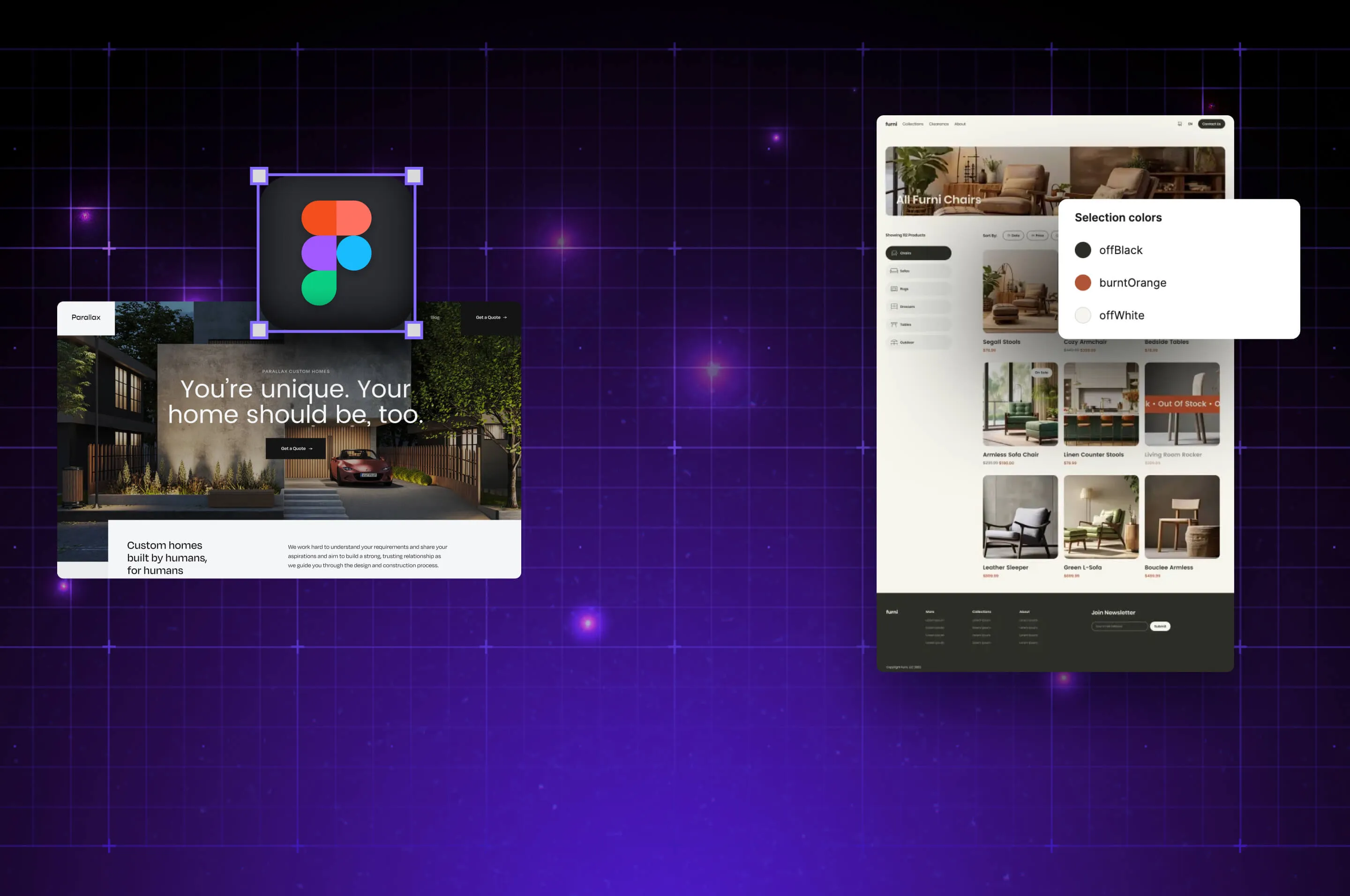
Task: Toggle the Price sort filter
Action: (1038, 235)
